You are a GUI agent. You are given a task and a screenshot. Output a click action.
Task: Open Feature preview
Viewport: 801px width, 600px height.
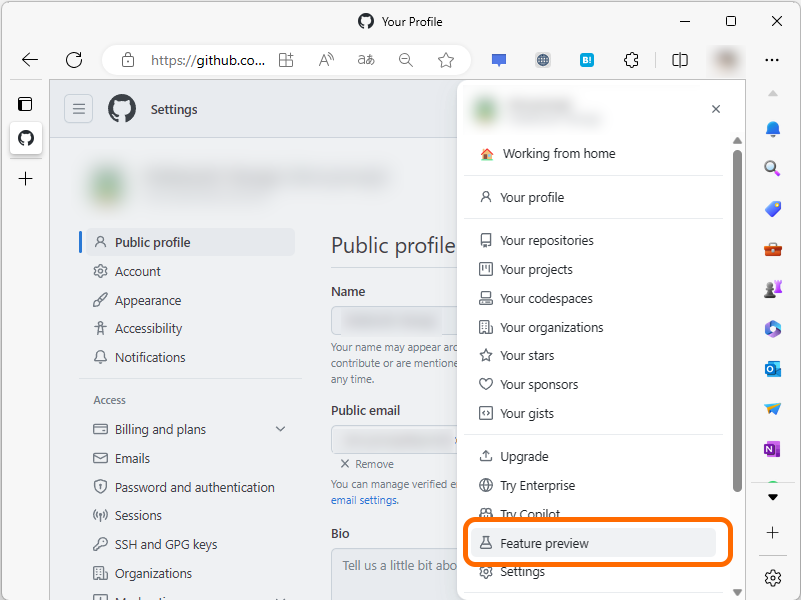click(x=594, y=543)
